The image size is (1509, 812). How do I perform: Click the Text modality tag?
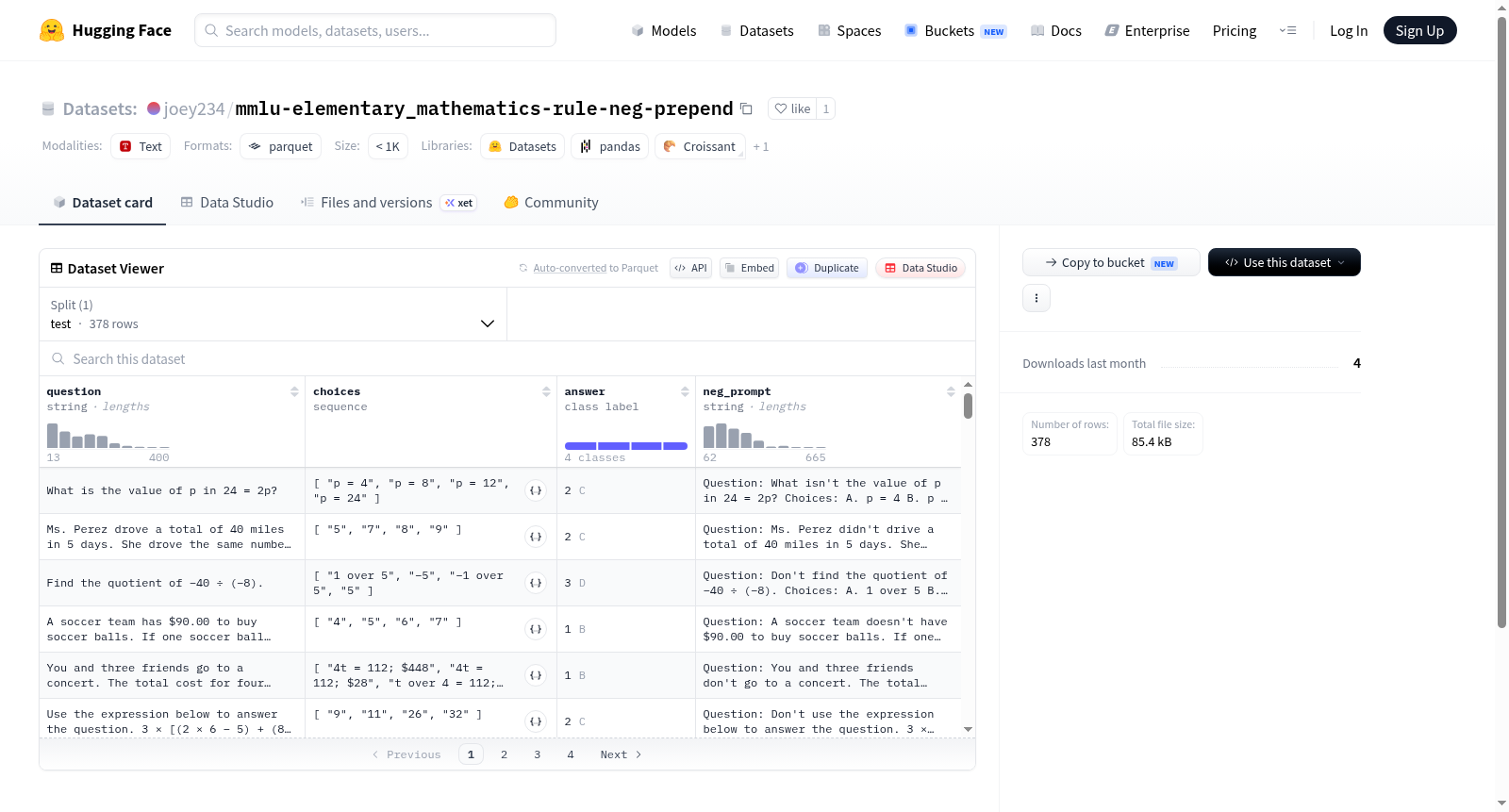click(x=141, y=146)
